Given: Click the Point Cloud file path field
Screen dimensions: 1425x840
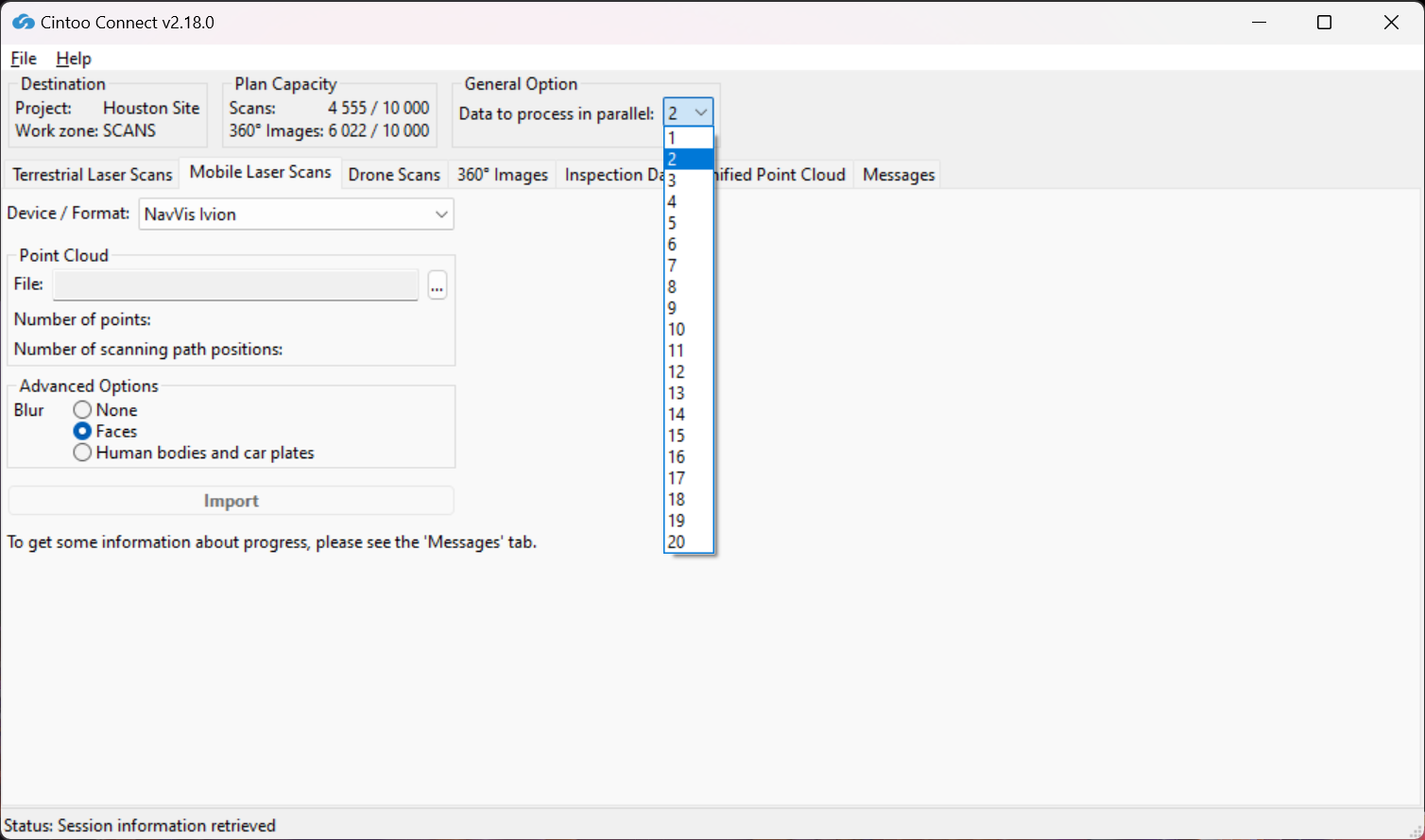Looking at the screenshot, I should pyautogui.click(x=235, y=284).
